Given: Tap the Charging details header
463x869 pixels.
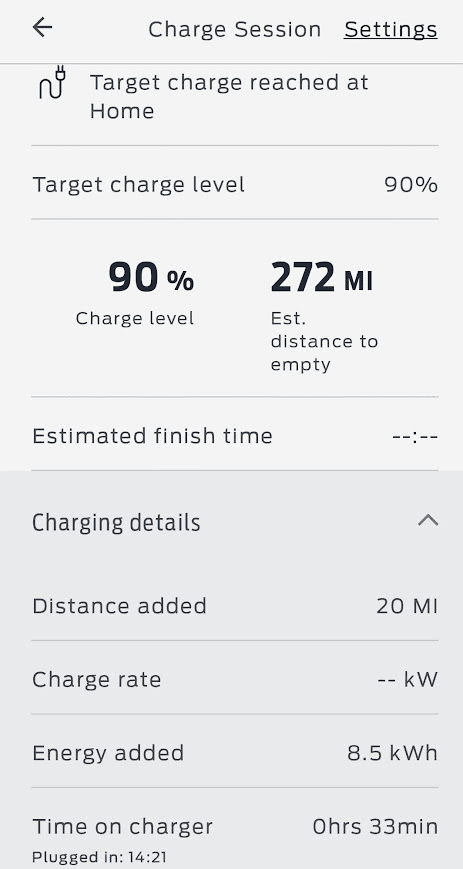Looking at the screenshot, I should pyautogui.click(x=235, y=522).
